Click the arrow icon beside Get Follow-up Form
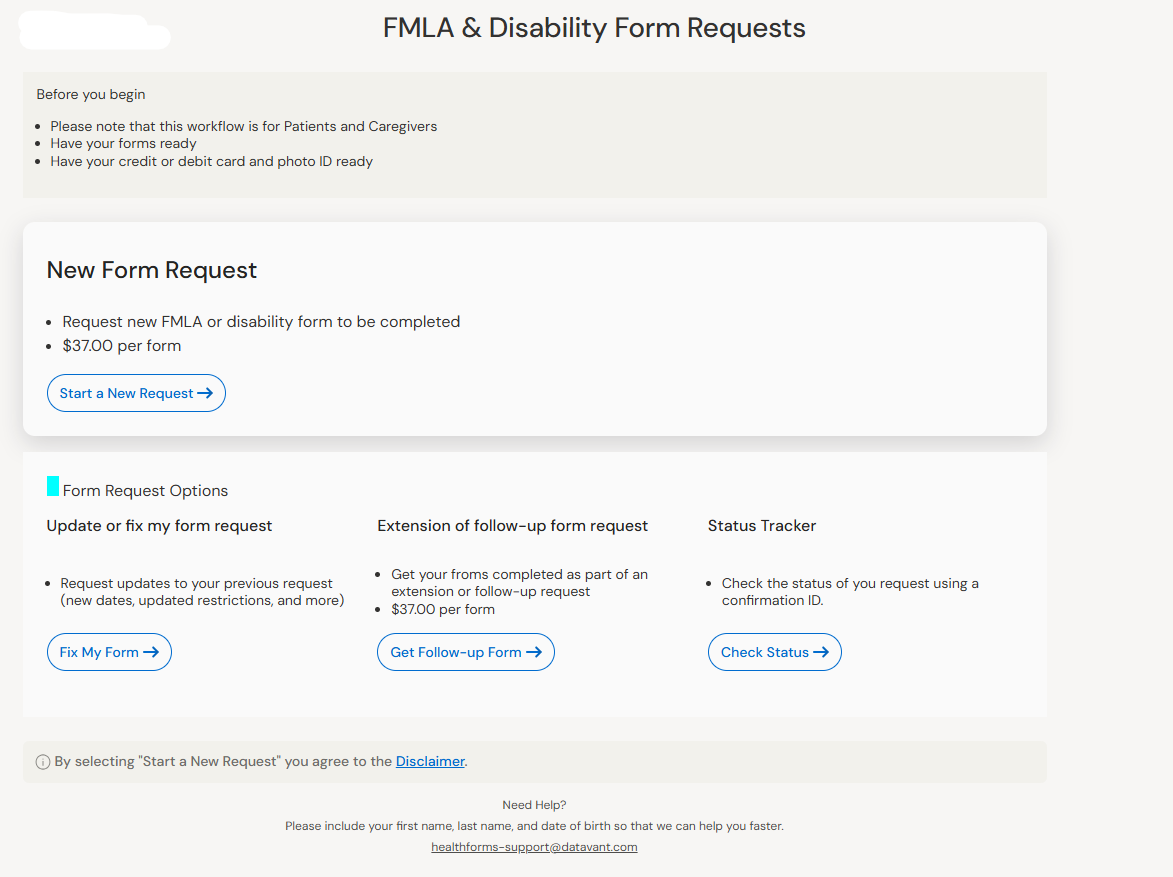Viewport: 1173px width, 877px height. [x=534, y=652]
